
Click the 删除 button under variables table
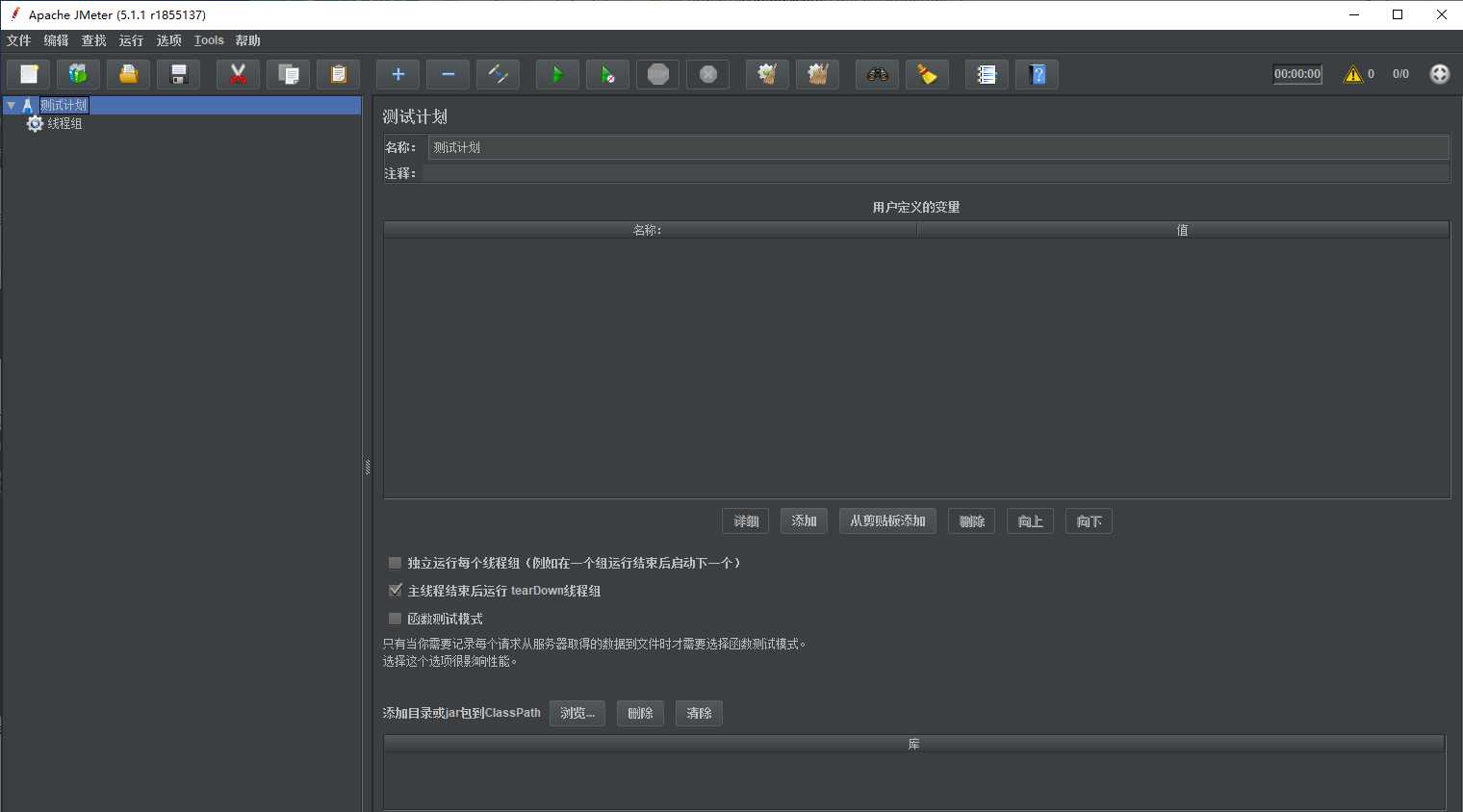pyautogui.click(x=972, y=521)
